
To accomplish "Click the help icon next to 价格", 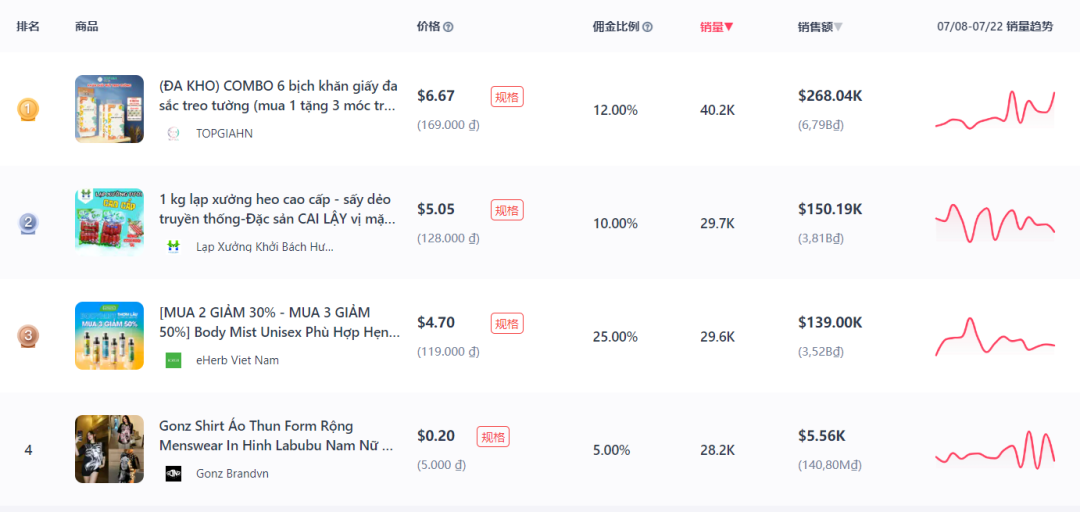I will click(x=448, y=28).
